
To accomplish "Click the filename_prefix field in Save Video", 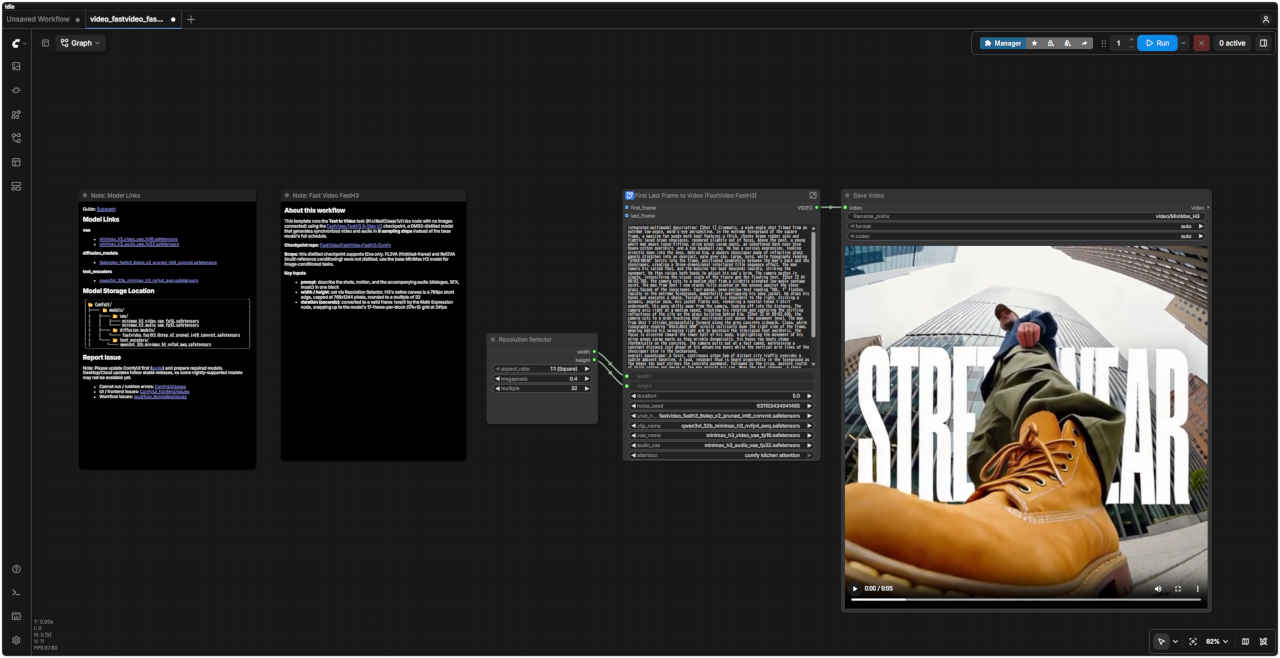I will (x=1026, y=216).
